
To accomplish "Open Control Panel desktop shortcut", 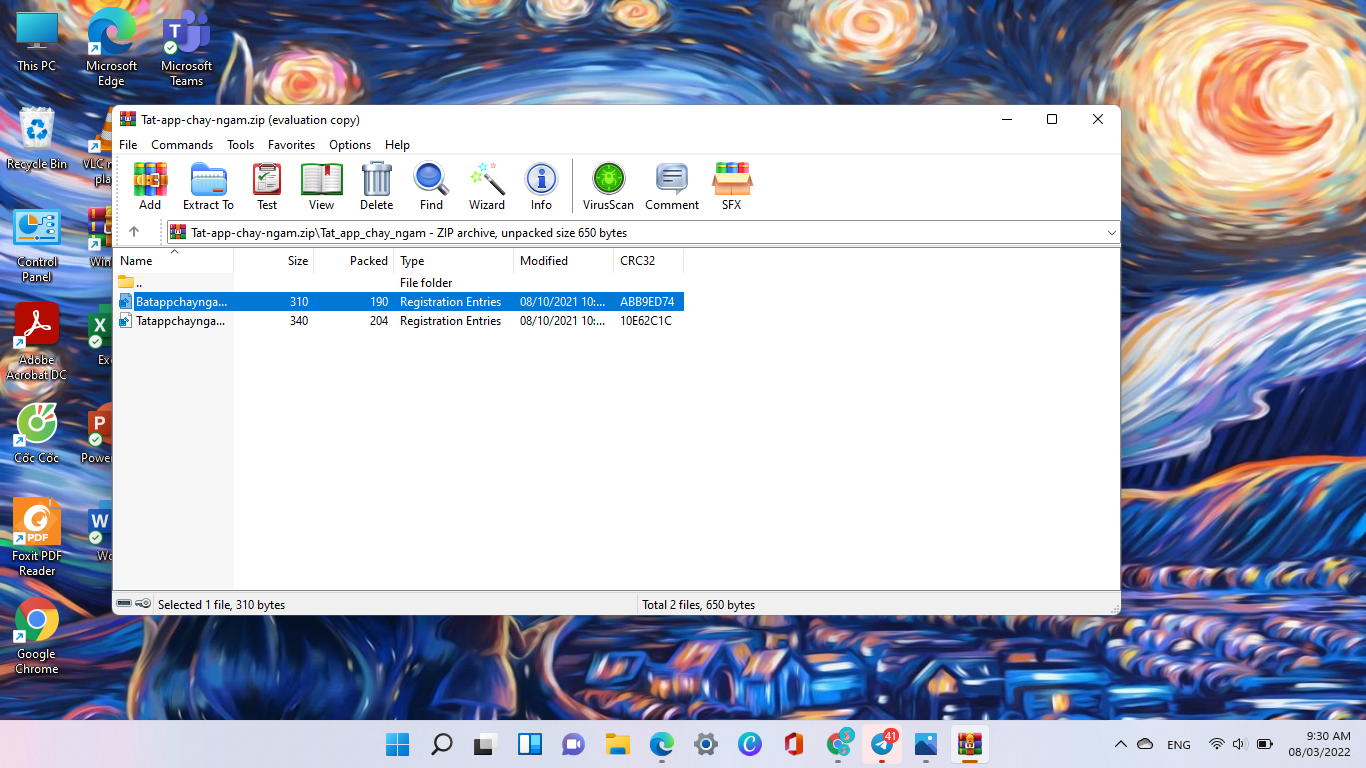I will point(37,246).
